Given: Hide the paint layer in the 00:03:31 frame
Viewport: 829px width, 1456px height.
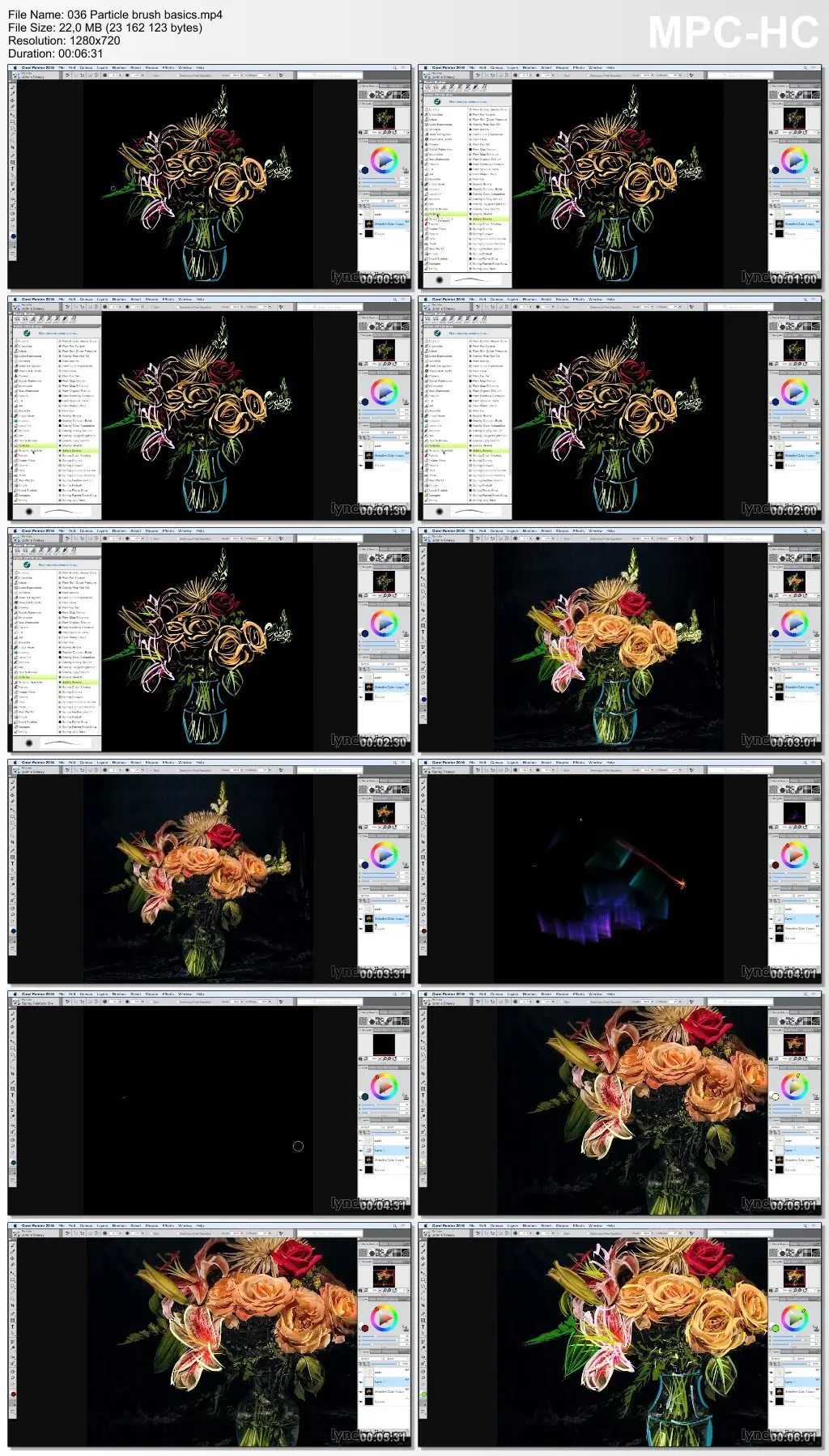Looking at the screenshot, I should [x=361, y=909].
